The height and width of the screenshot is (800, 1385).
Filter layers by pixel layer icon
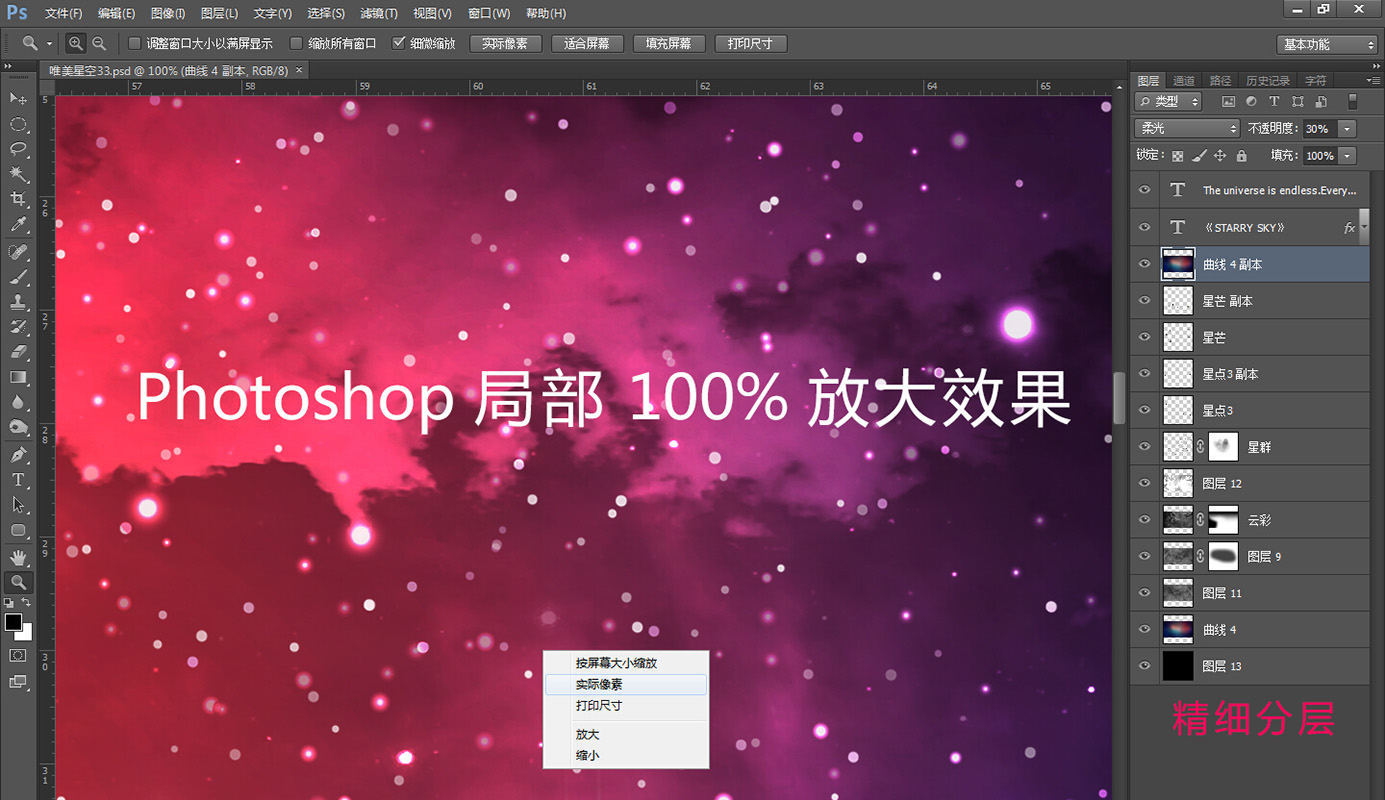[x=1229, y=102]
